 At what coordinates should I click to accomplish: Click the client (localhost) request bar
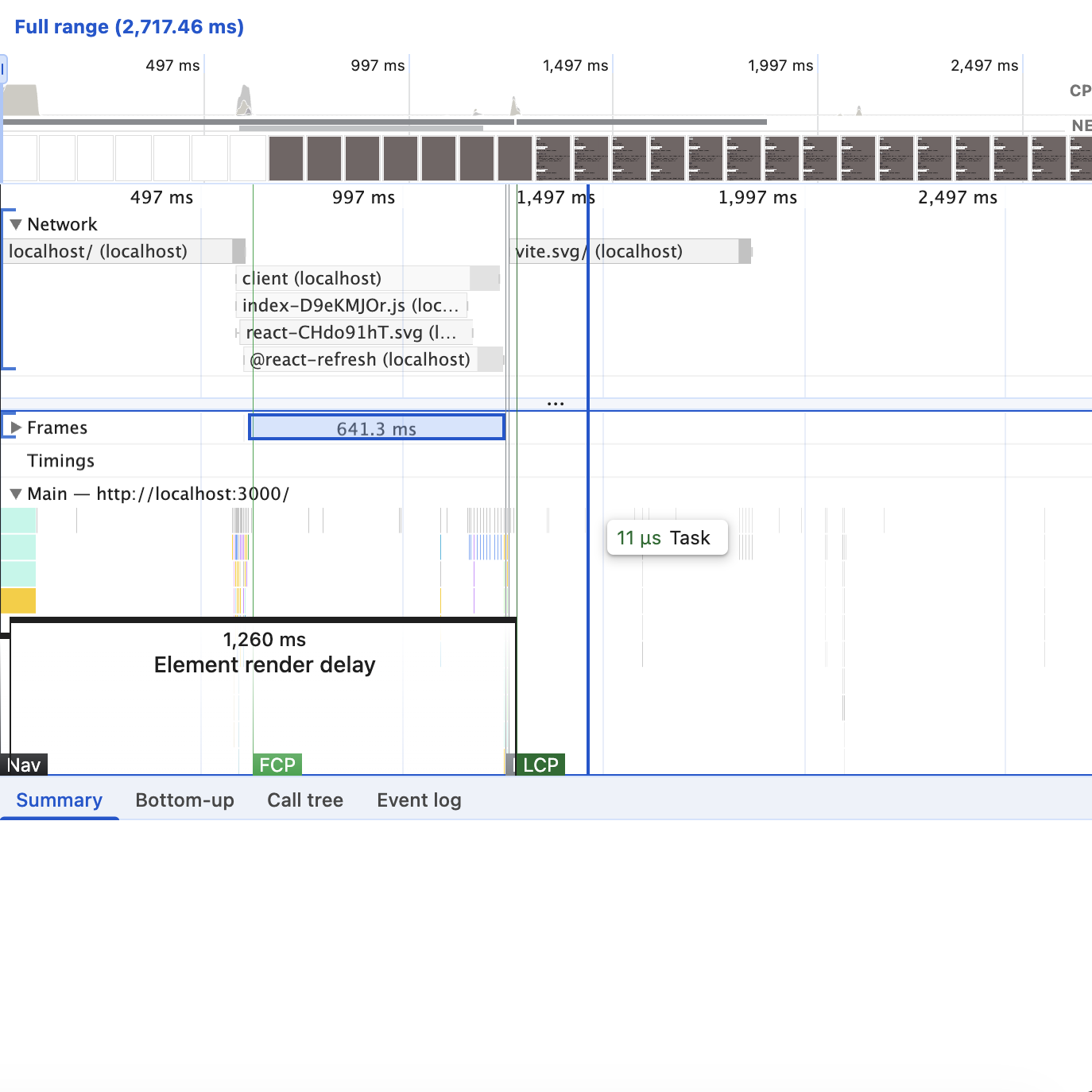pyautogui.click(x=354, y=279)
